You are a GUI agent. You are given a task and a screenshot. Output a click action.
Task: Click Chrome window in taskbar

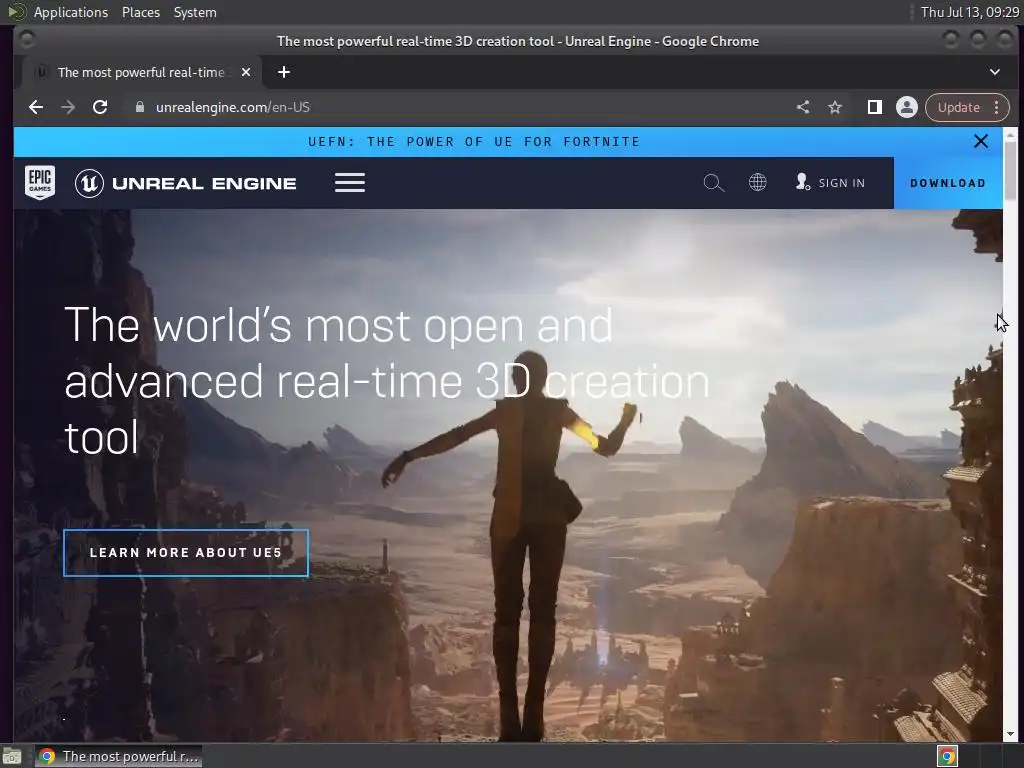pyautogui.click(x=118, y=756)
